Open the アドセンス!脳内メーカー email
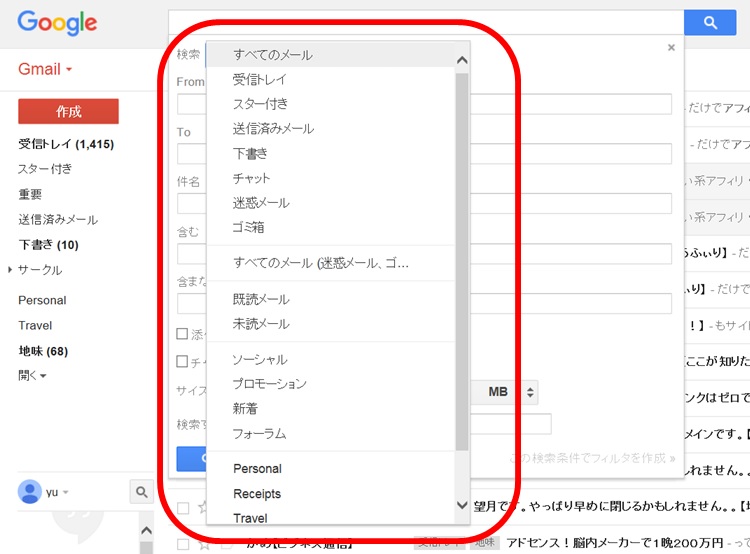This screenshot has width=750, height=554. (x=614, y=543)
